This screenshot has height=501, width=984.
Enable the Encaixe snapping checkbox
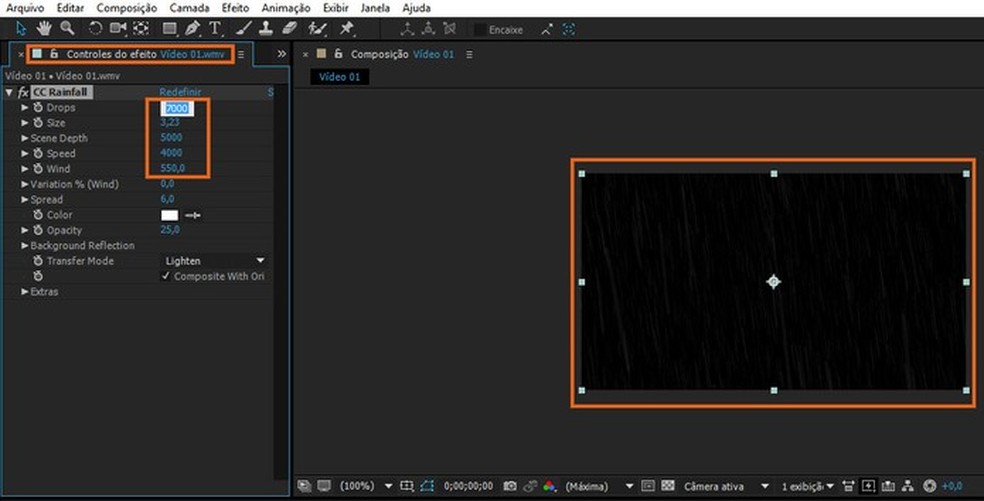pos(481,30)
